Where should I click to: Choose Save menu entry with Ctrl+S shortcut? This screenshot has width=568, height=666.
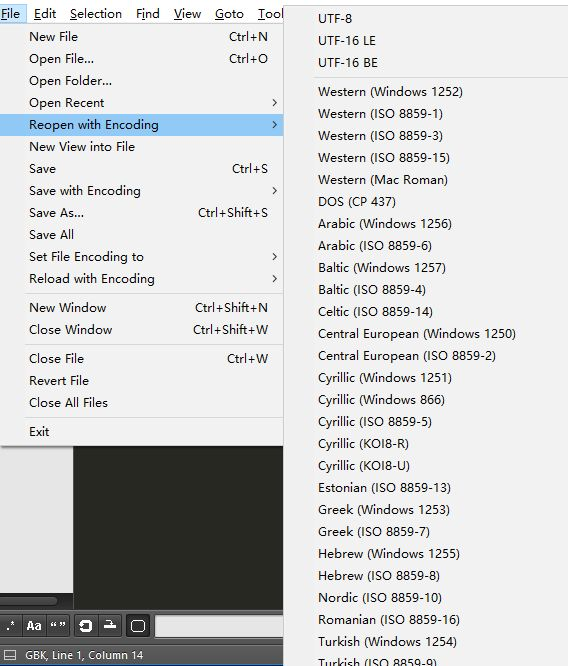click(141, 169)
